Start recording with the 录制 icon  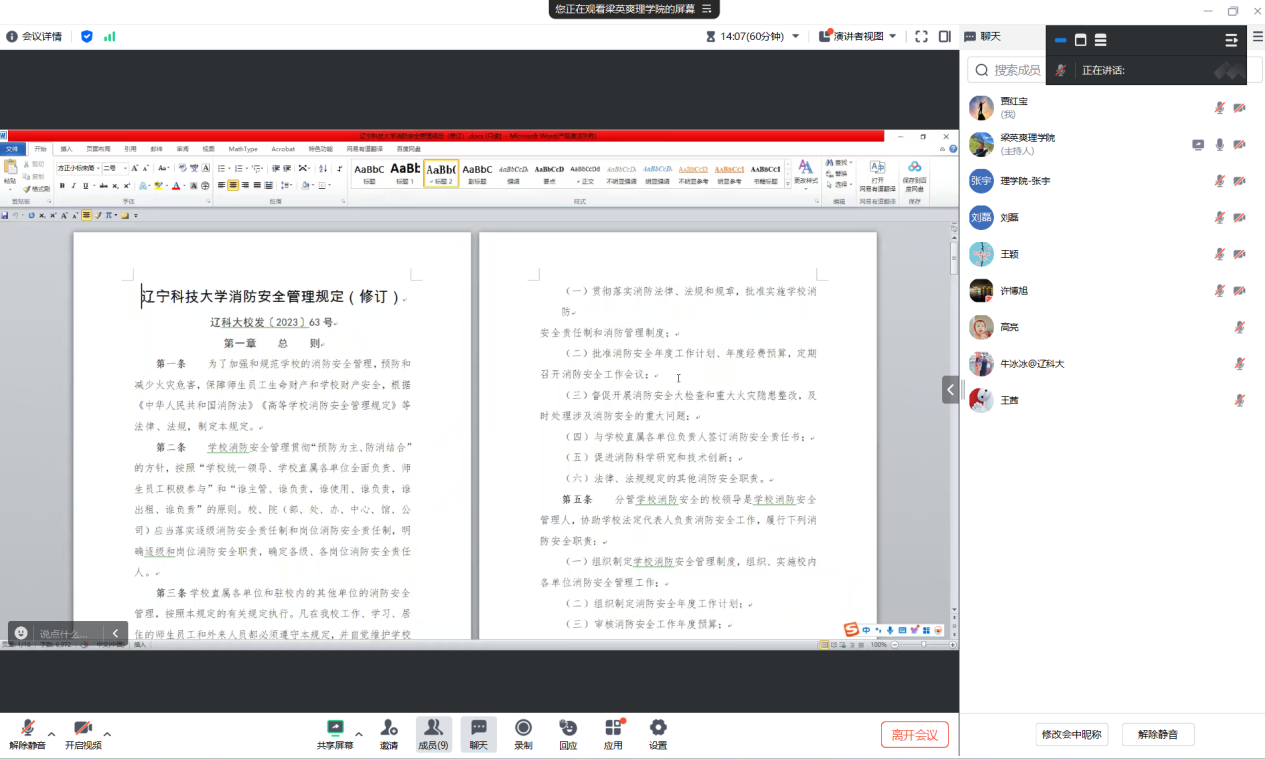(x=523, y=728)
